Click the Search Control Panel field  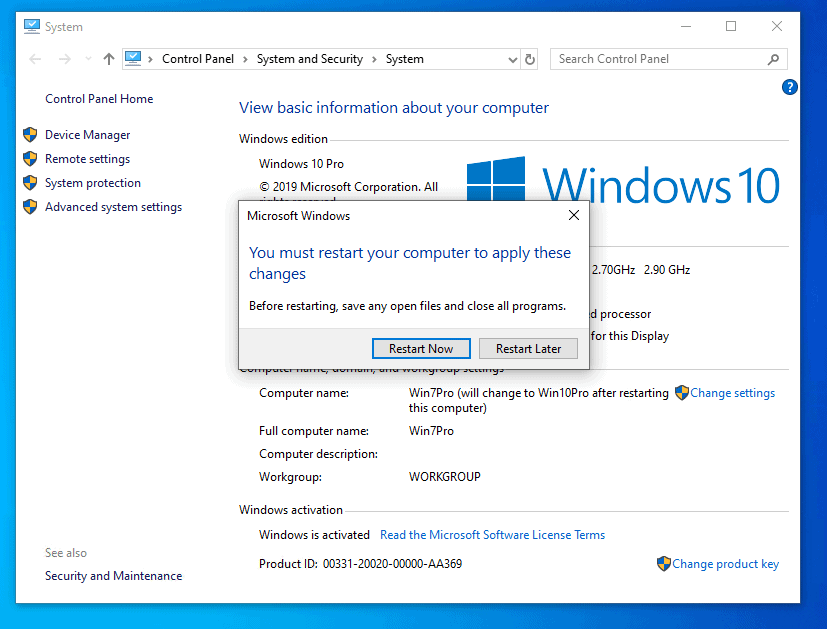coord(658,59)
